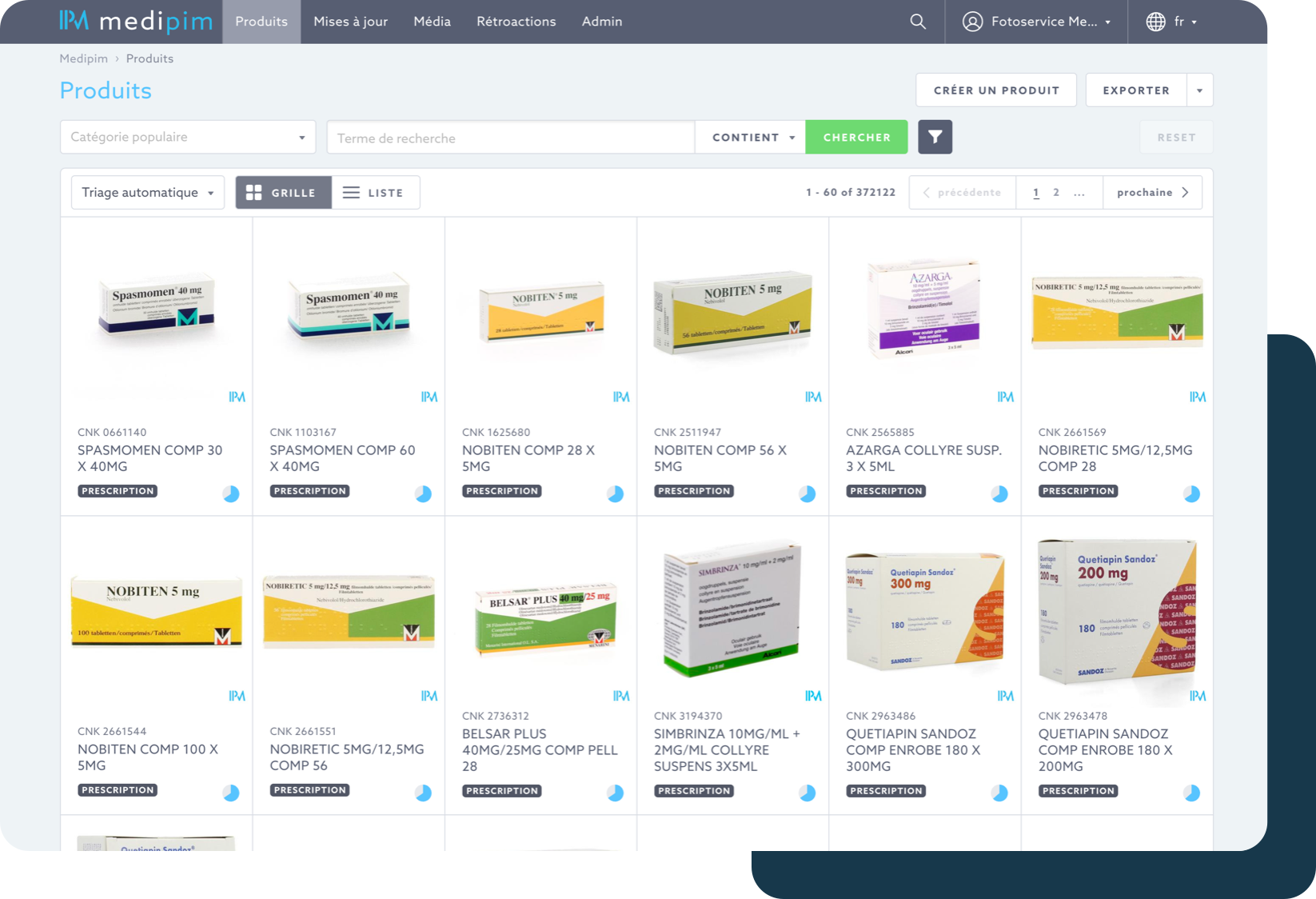This screenshot has width=1316, height=899.
Task: Click the search magnifier icon in header
Action: (x=918, y=22)
